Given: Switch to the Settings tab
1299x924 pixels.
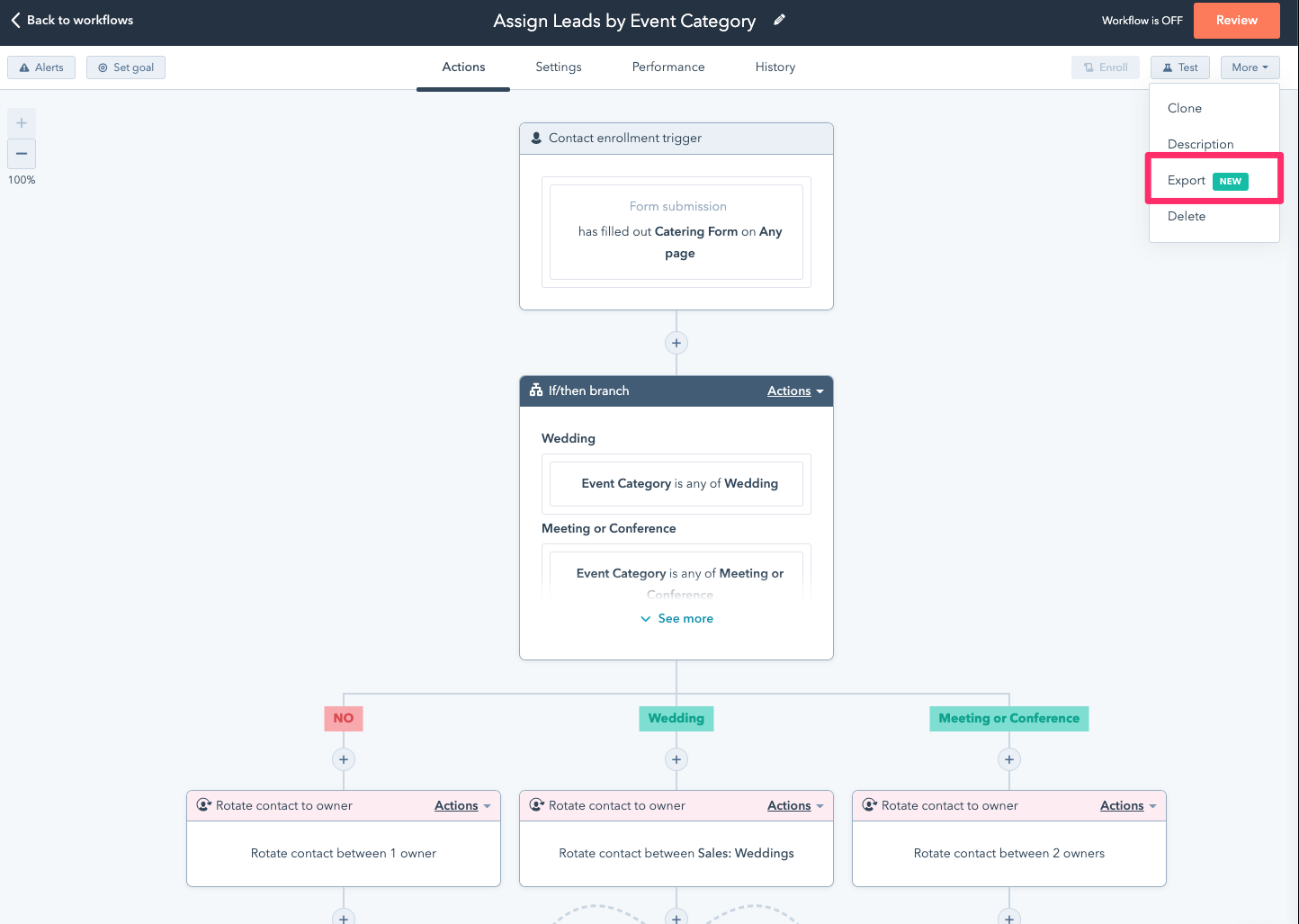Looking at the screenshot, I should (558, 67).
